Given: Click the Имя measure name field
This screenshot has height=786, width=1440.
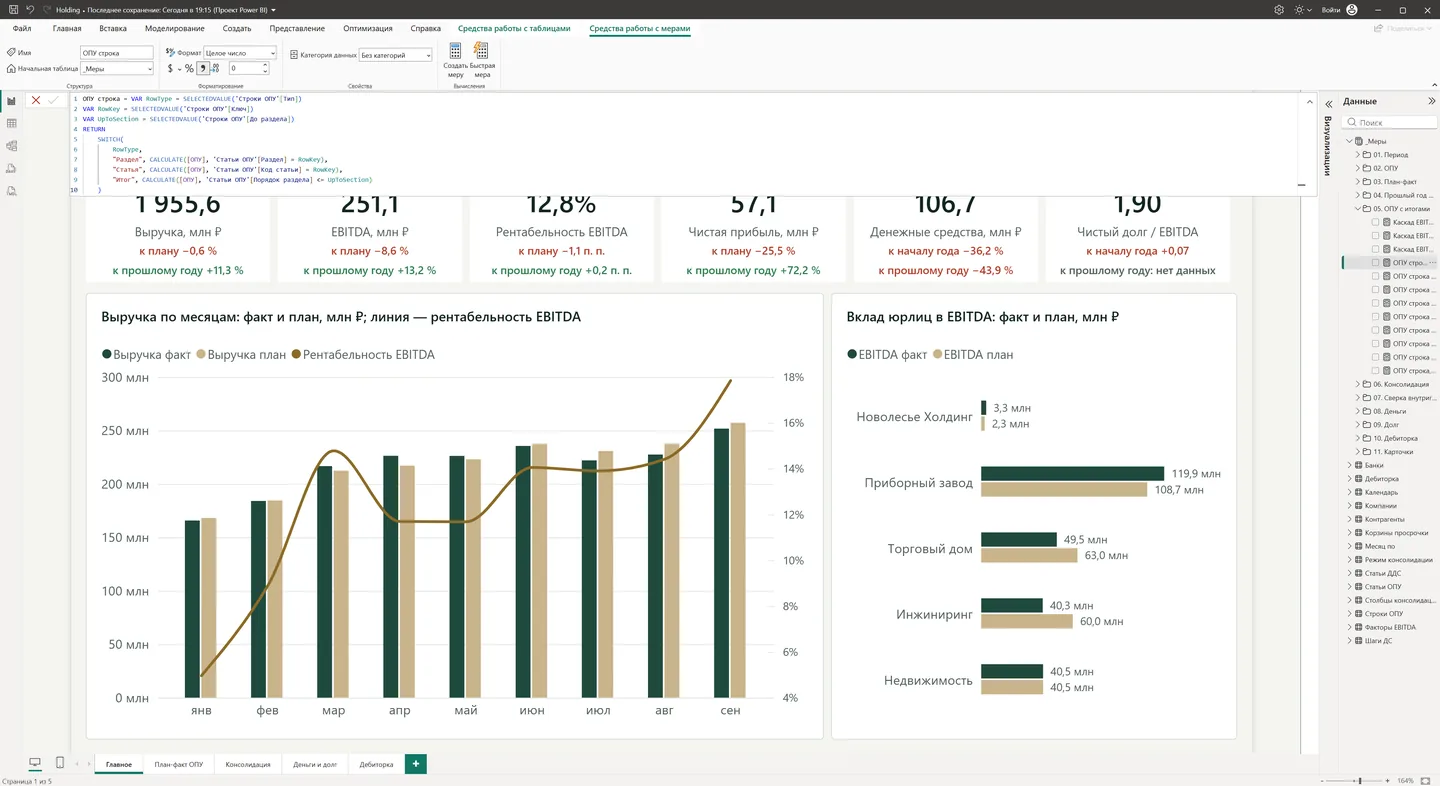Looking at the screenshot, I should pyautogui.click(x=117, y=52).
